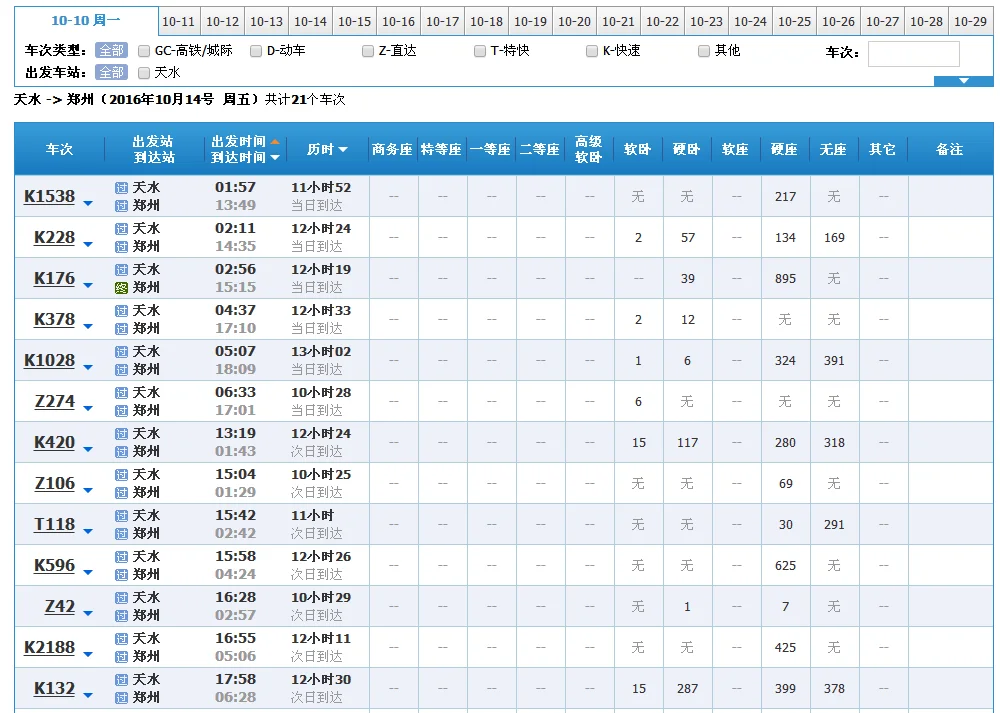
Task: Click the green terminal-station icon beside K176's 郑州
Action: pyautogui.click(x=121, y=287)
